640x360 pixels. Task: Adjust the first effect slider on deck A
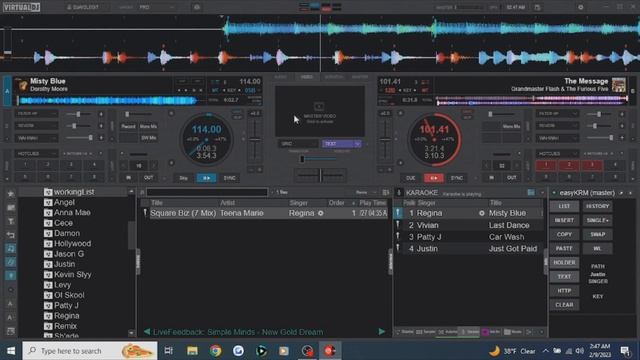79,114
